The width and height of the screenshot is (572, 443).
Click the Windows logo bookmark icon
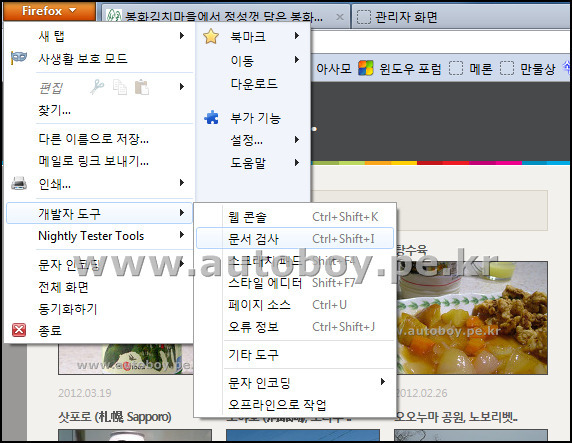[x=366, y=68]
